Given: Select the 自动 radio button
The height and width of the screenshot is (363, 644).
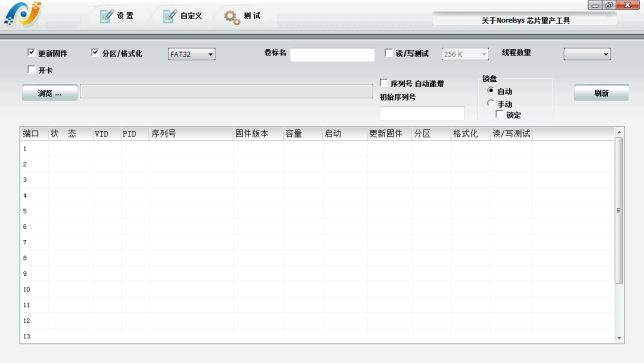Looking at the screenshot, I should click(x=490, y=90).
